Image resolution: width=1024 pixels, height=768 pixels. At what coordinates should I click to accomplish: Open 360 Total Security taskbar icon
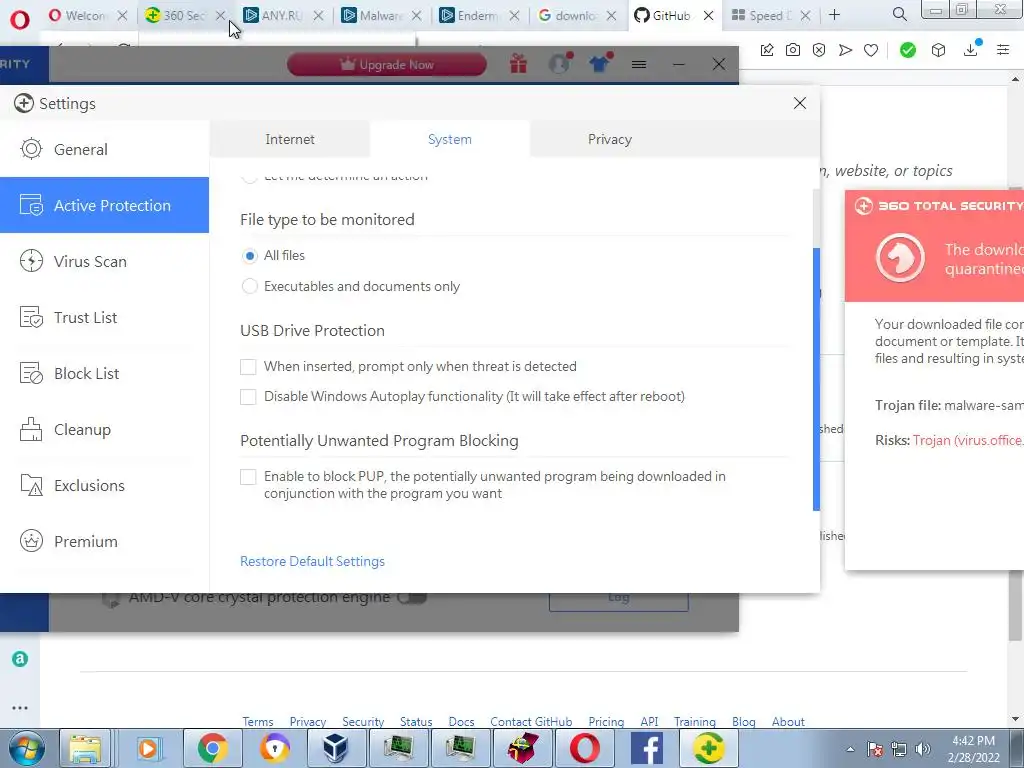point(709,748)
